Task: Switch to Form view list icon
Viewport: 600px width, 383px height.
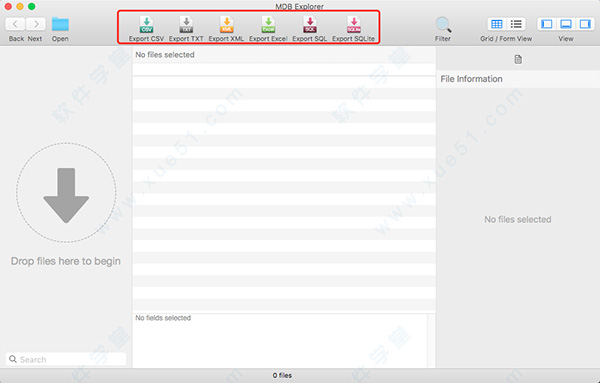Action: (516, 24)
